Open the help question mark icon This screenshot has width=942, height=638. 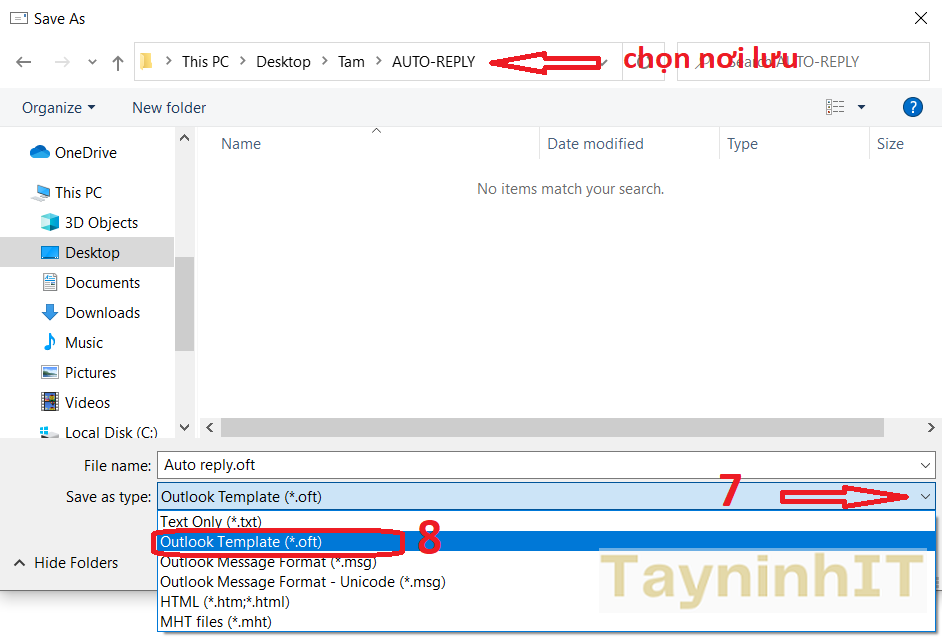pyautogui.click(x=911, y=107)
